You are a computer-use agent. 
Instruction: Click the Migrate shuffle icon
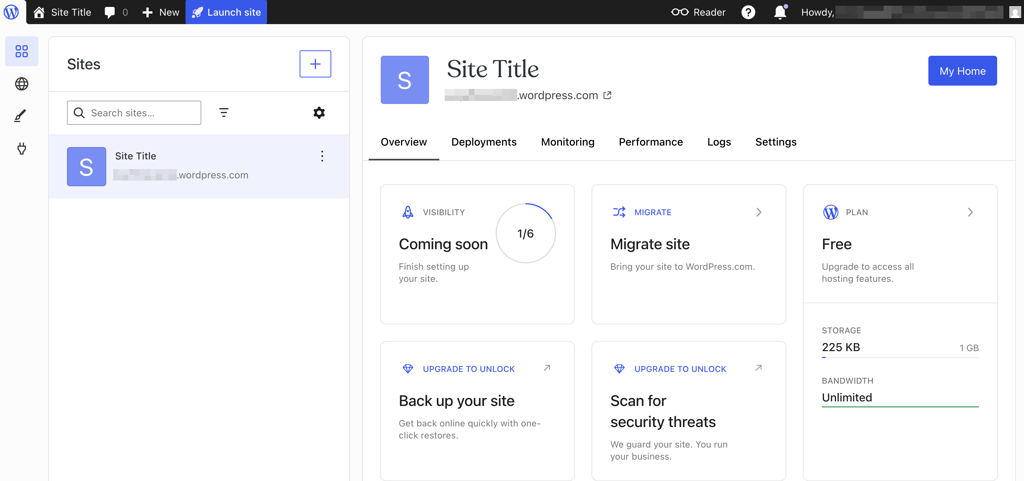(x=619, y=212)
